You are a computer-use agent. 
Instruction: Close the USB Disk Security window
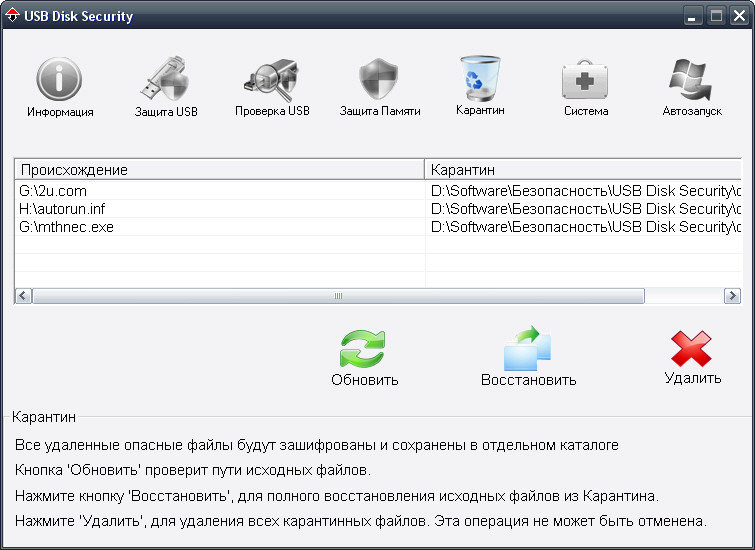click(739, 16)
